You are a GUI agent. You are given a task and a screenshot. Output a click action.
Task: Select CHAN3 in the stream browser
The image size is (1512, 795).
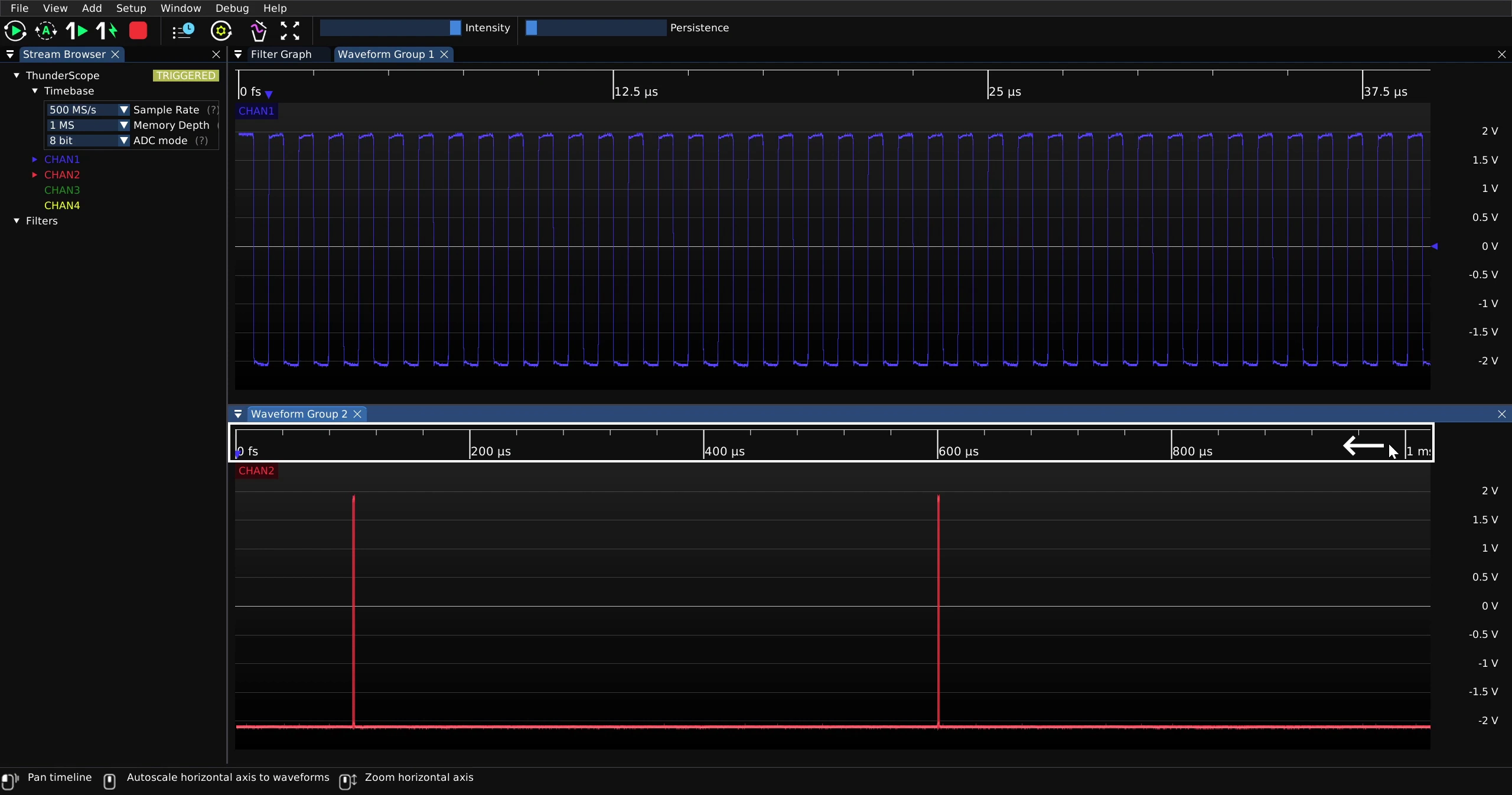tap(62, 190)
